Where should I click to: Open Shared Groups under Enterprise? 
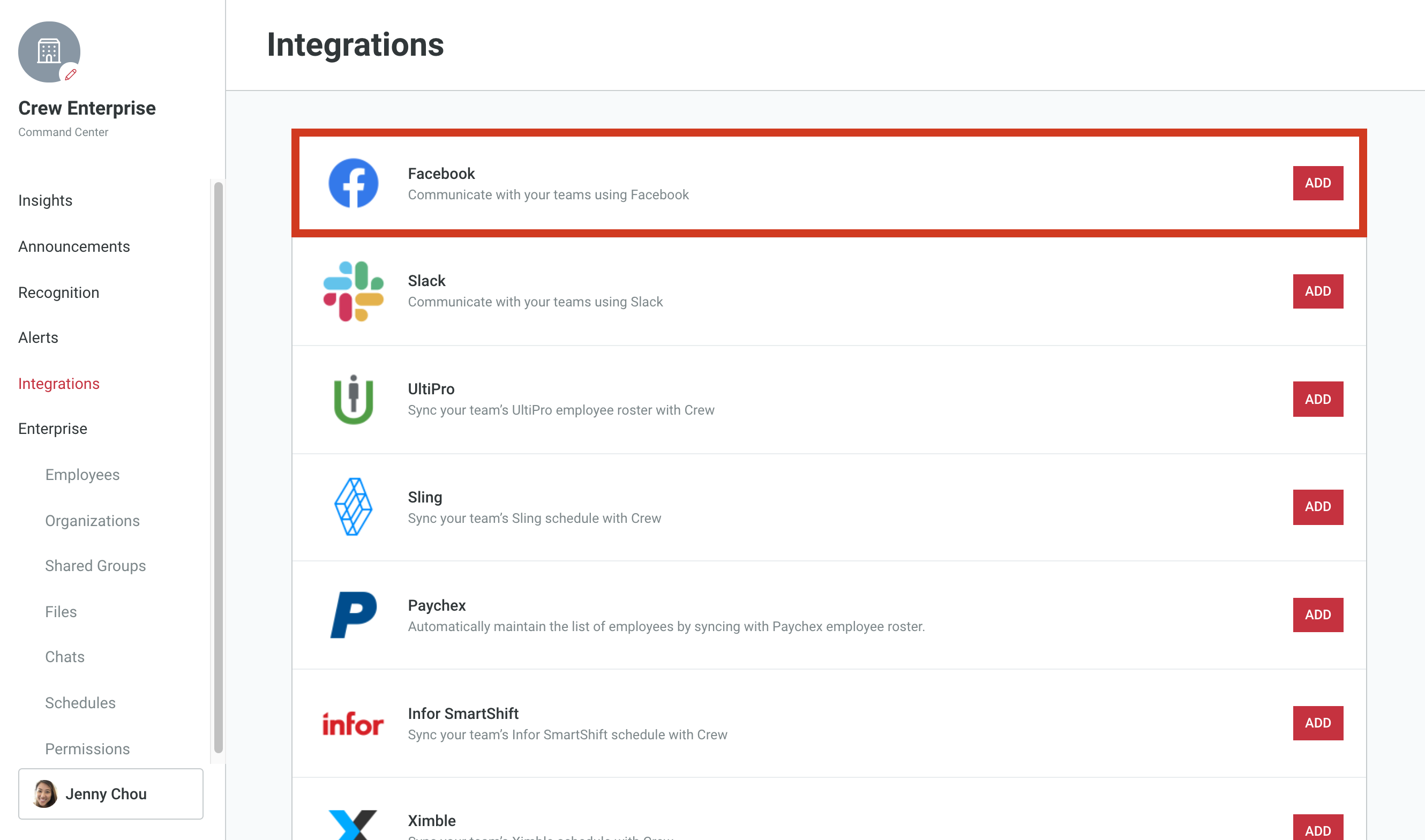(x=96, y=566)
